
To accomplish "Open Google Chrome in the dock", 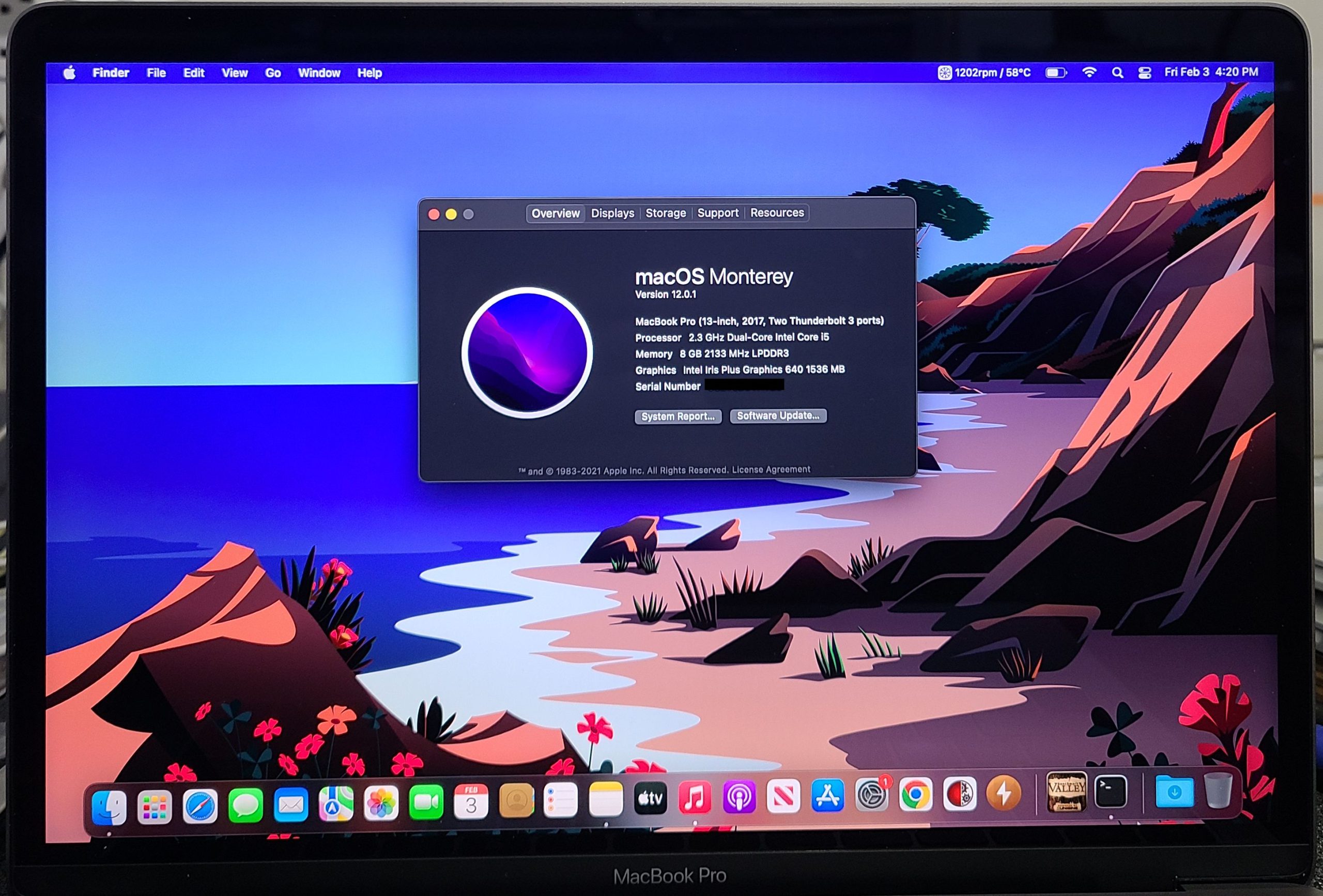I will pyautogui.click(x=915, y=794).
